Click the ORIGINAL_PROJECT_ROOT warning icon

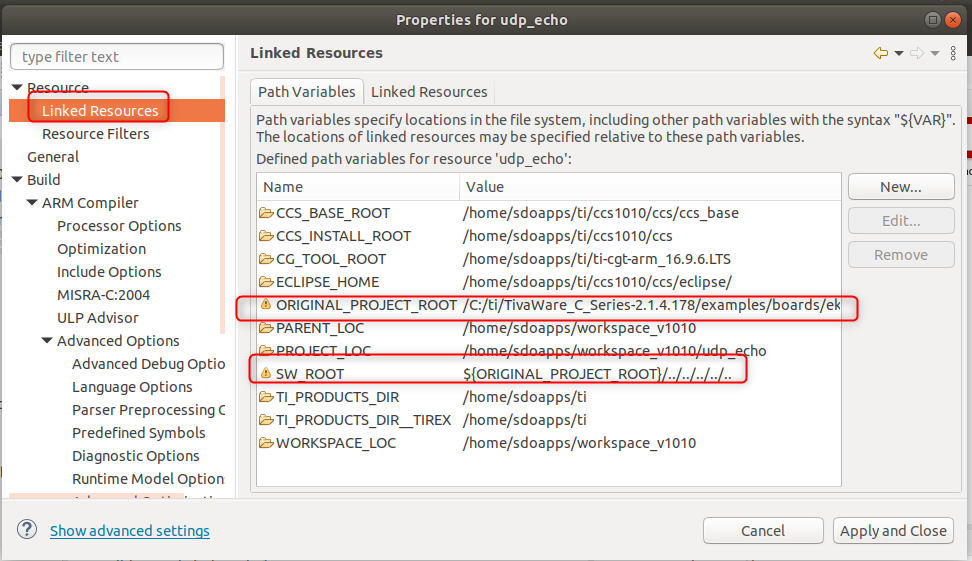click(266, 305)
